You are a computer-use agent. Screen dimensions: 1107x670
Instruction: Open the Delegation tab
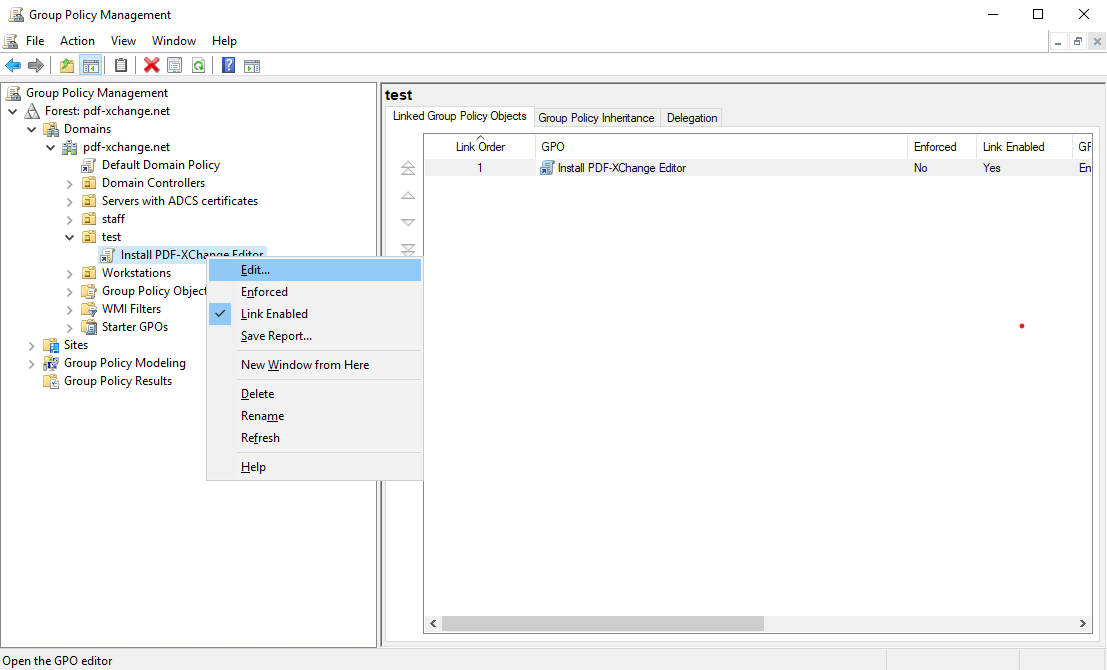coord(692,118)
